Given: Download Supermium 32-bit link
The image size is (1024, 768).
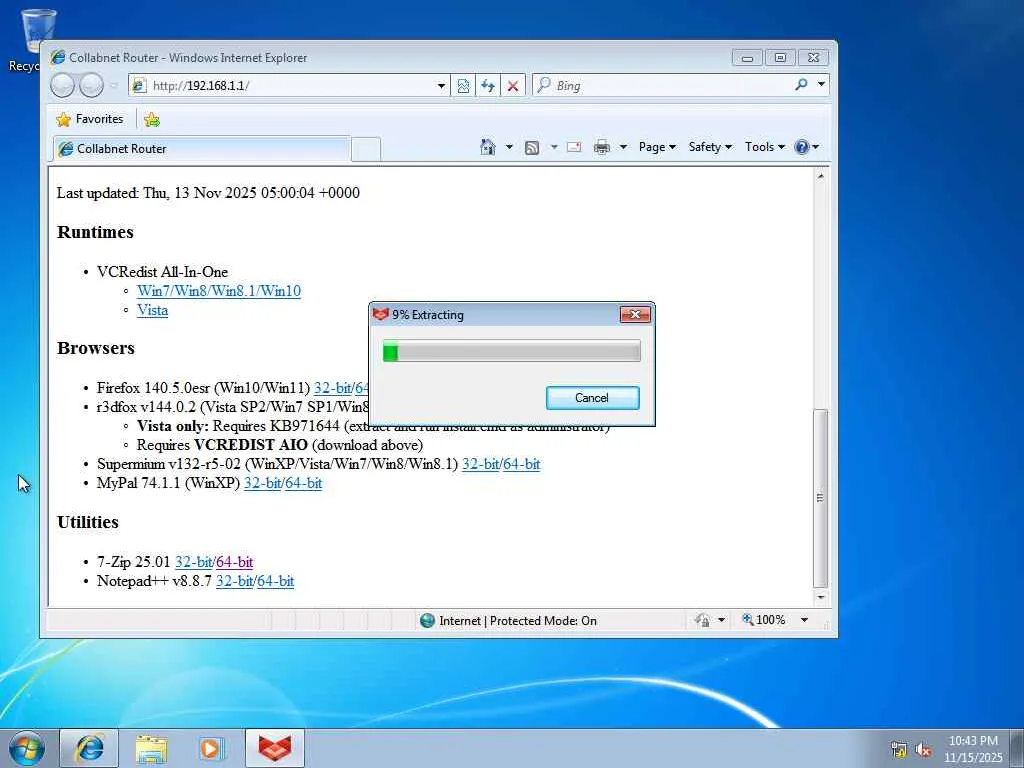Looking at the screenshot, I should pos(480,464).
